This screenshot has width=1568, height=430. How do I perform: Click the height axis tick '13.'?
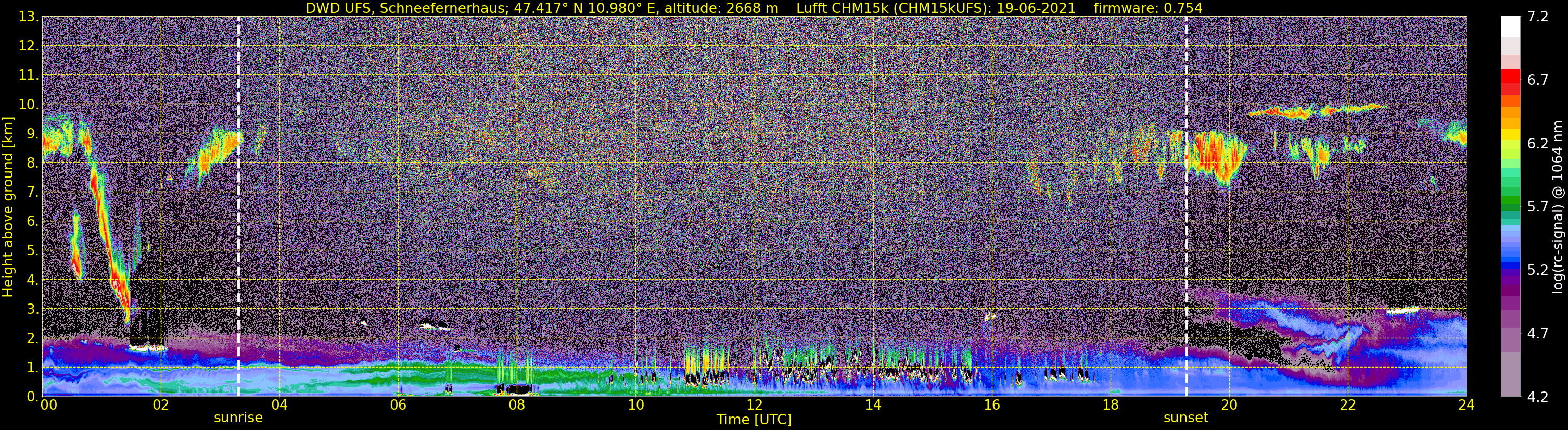pos(29,17)
